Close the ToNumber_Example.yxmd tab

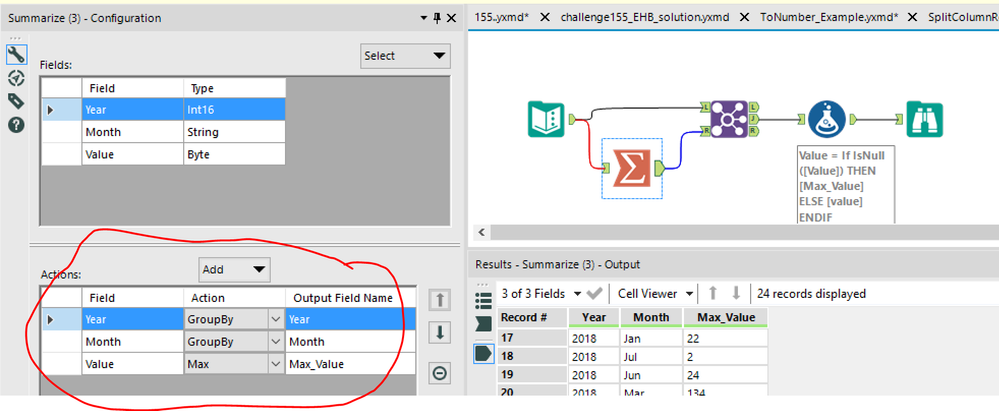coord(913,17)
